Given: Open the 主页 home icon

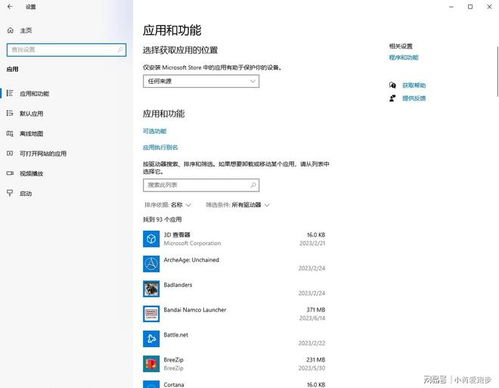Looking at the screenshot, I should (10, 30).
